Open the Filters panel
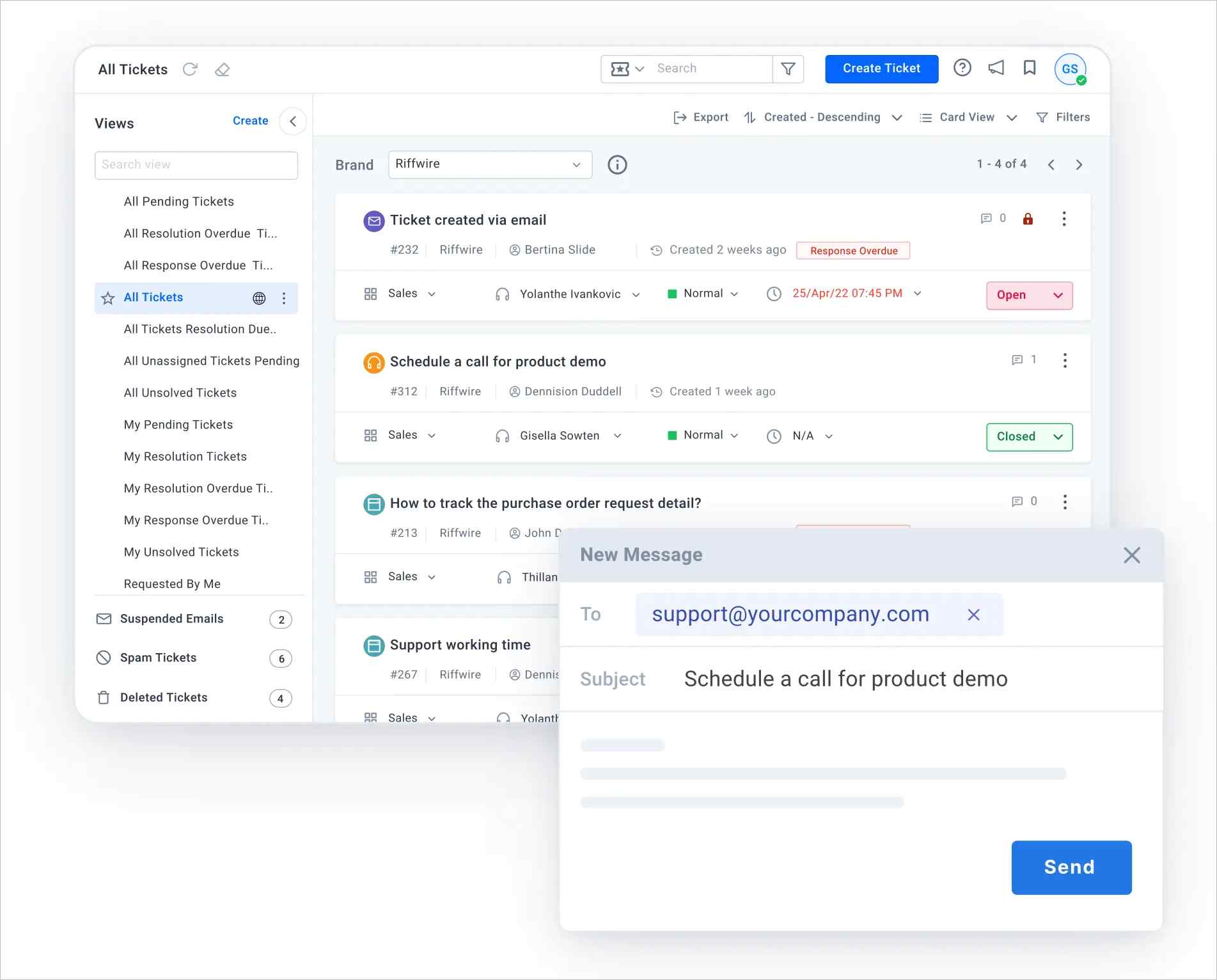Screen dimensions: 1217x980 1063,117
